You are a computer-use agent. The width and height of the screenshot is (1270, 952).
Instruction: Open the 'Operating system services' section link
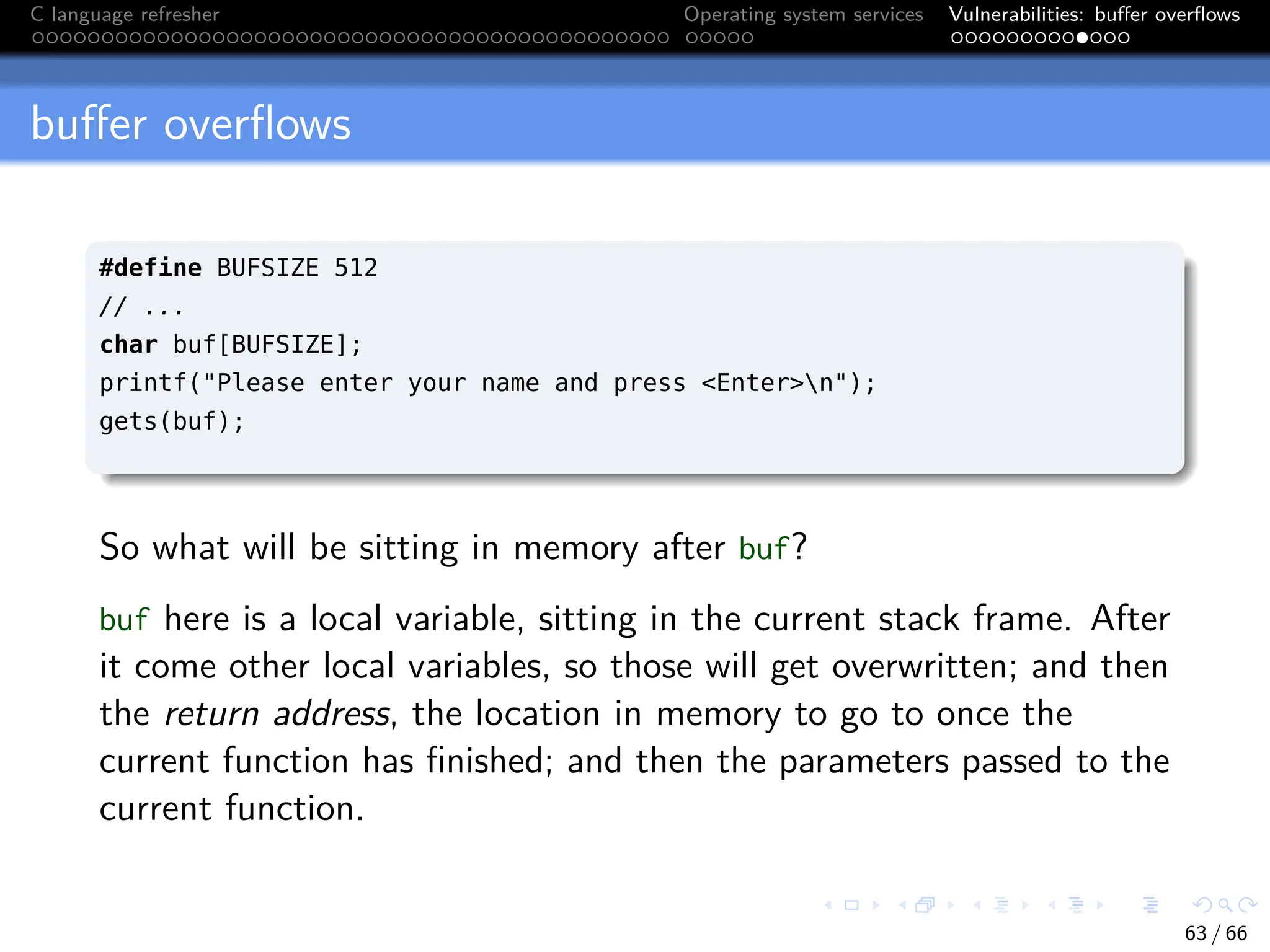803,14
